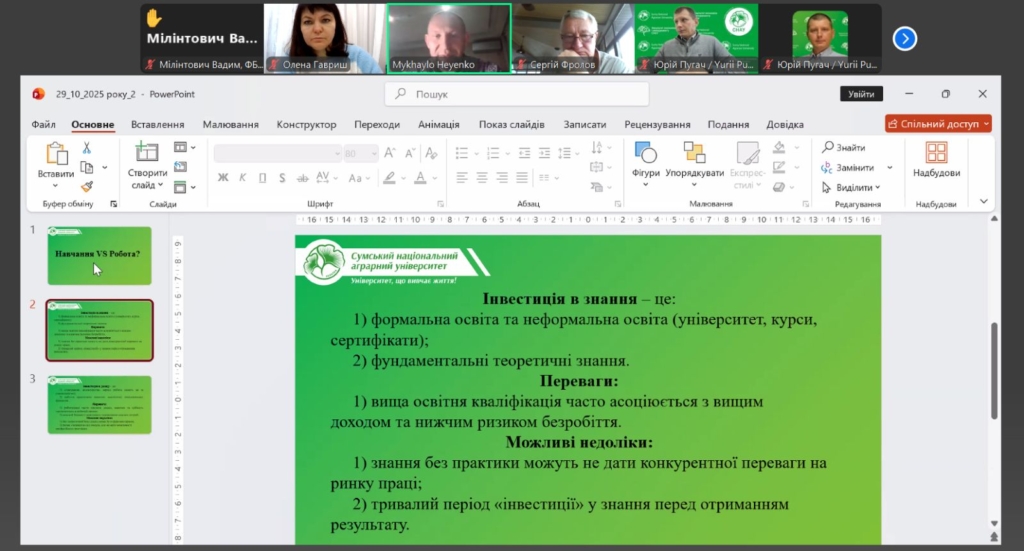Open the Надбудови add-ins icon
Image resolution: width=1024 pixels, height=551 pixels.
pos(936,153)
